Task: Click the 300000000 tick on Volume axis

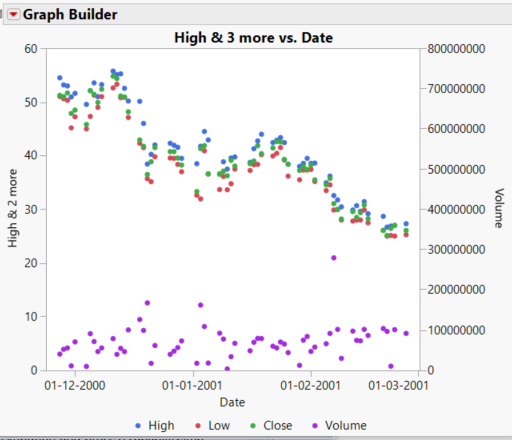Action: tap(456, 250)
